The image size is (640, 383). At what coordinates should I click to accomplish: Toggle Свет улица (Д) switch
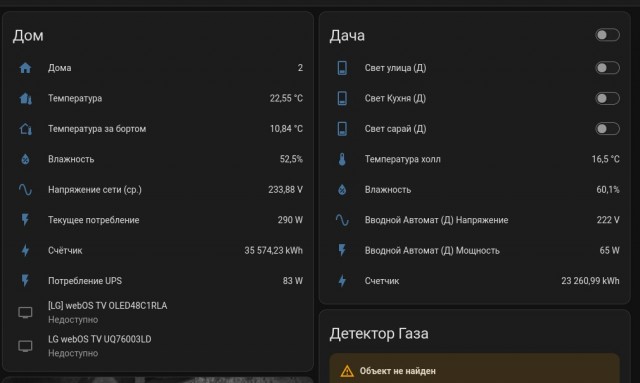[x=607, y=68]
